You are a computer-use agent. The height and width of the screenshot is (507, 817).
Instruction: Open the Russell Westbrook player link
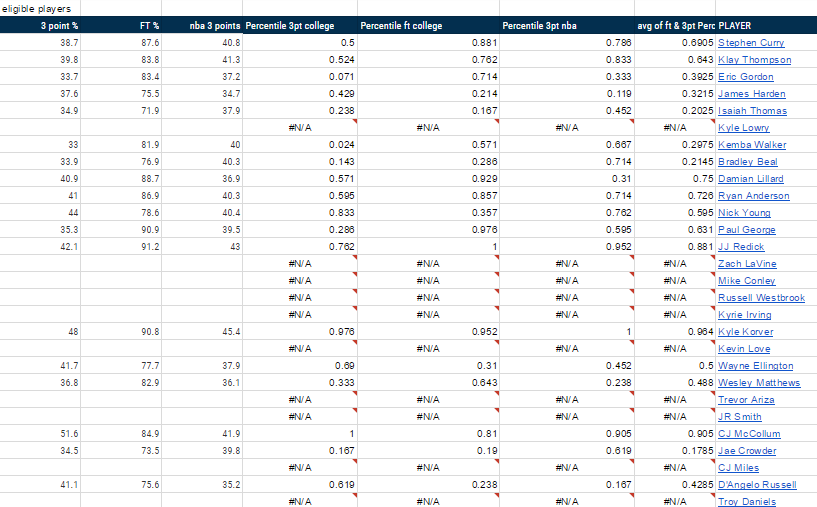[x=761, y=298]
